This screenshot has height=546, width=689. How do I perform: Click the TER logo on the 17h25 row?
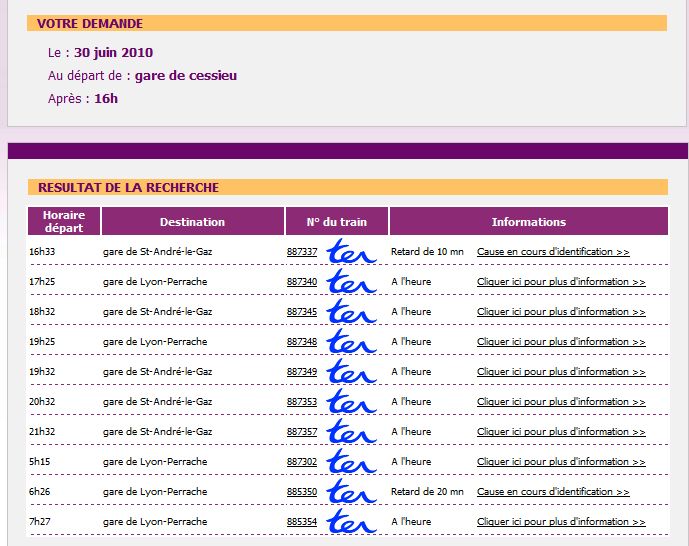coord(351,282)
